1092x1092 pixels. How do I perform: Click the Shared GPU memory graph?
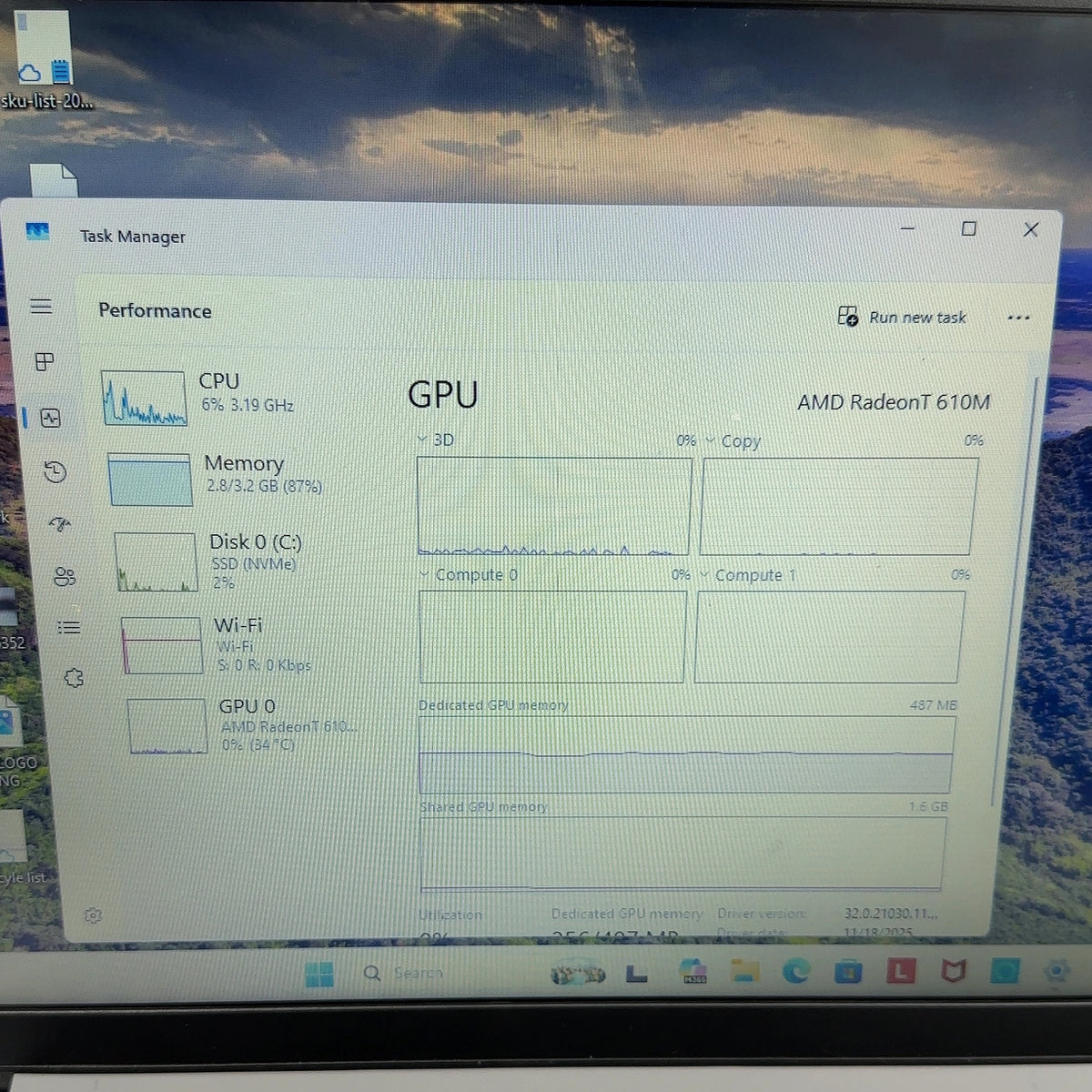point(682,853)
